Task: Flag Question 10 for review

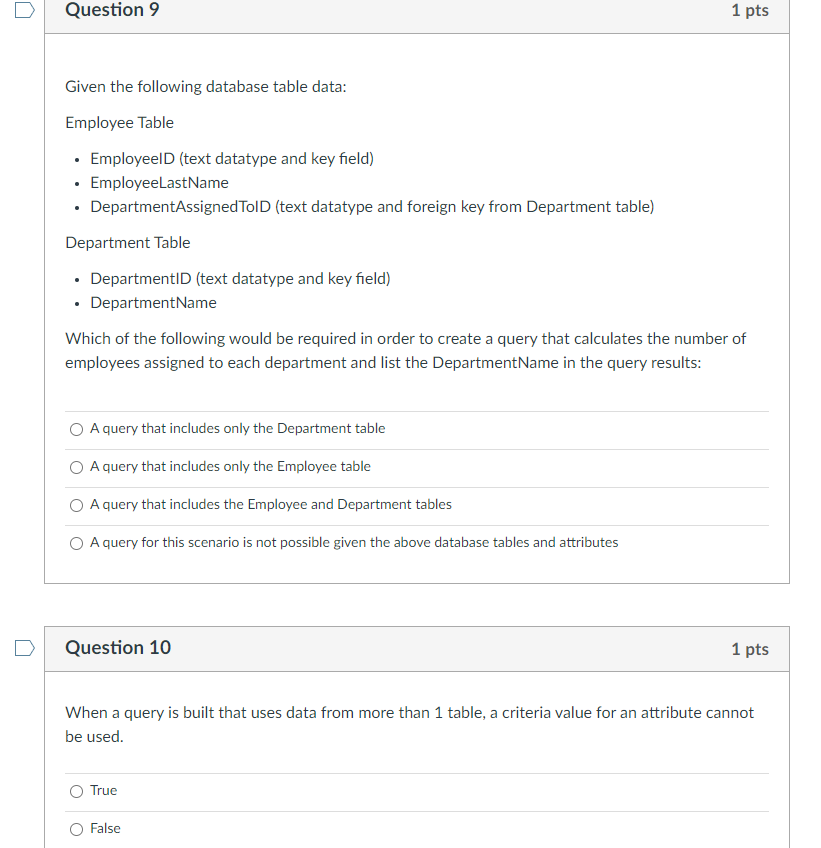Action: click(24, 648)
